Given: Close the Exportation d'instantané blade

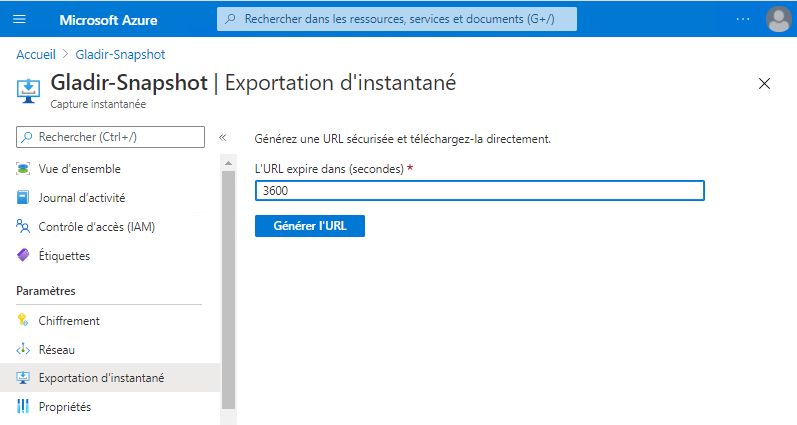Looking at the screenshot, I should tap(765, 84).
